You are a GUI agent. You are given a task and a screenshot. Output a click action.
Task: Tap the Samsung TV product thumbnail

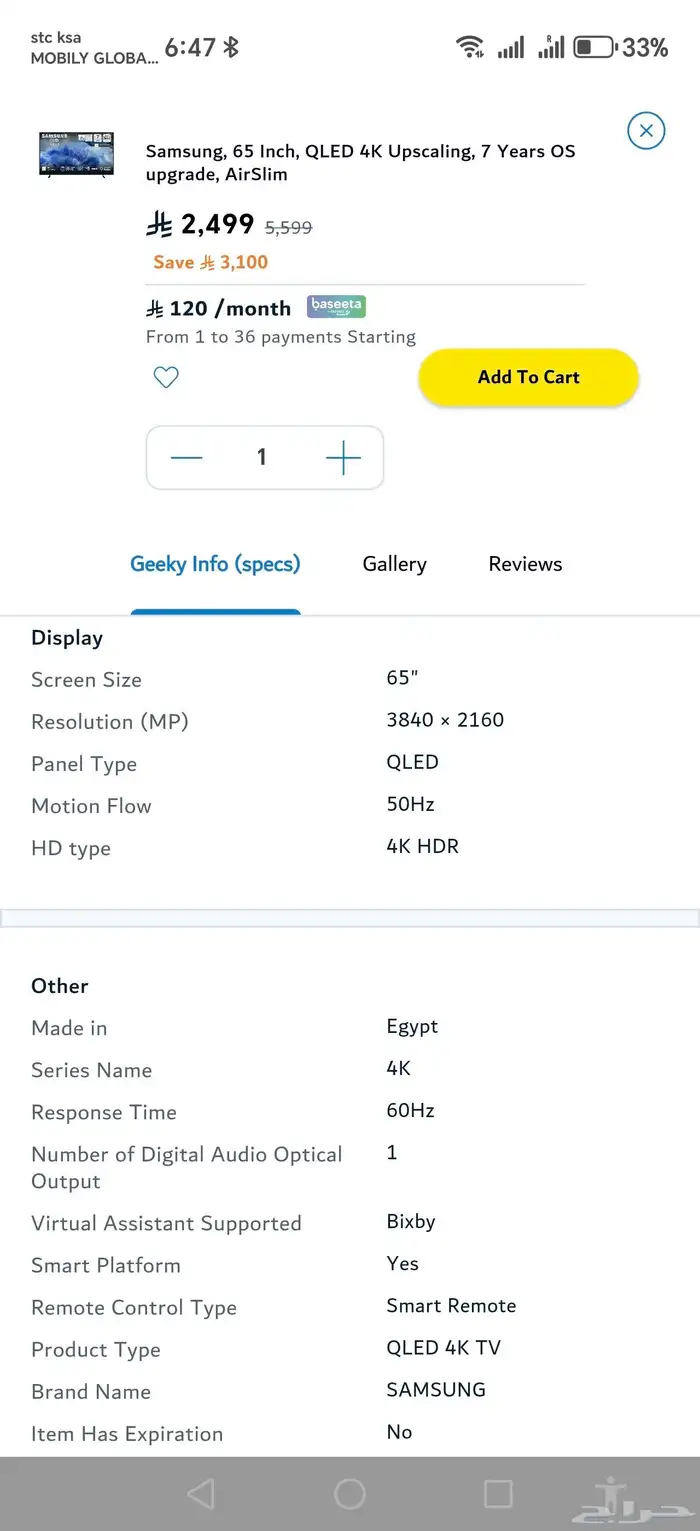coord(75,155)
